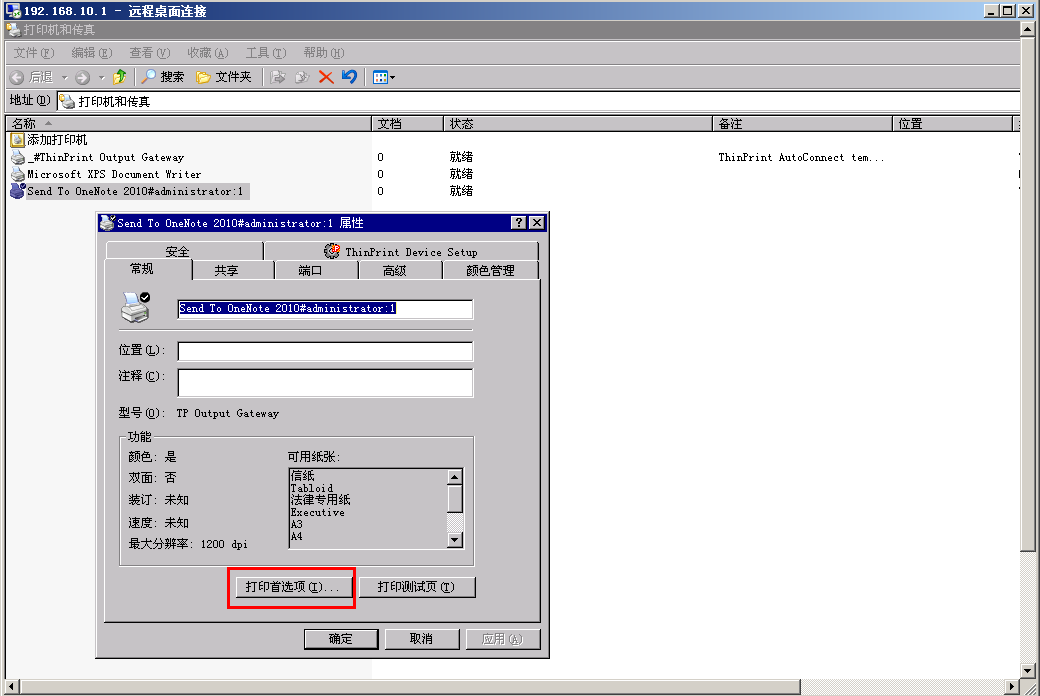Click the 位置(L) input field
The height and width of the screenshot is (696, 1040).
point(325,351)
